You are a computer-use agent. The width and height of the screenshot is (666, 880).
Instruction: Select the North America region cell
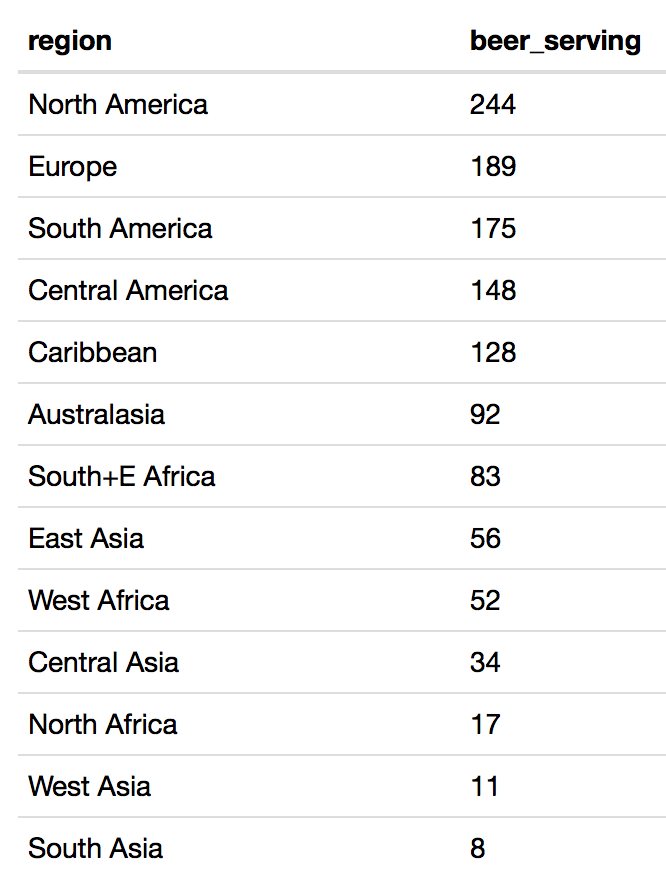pos(118,104)
